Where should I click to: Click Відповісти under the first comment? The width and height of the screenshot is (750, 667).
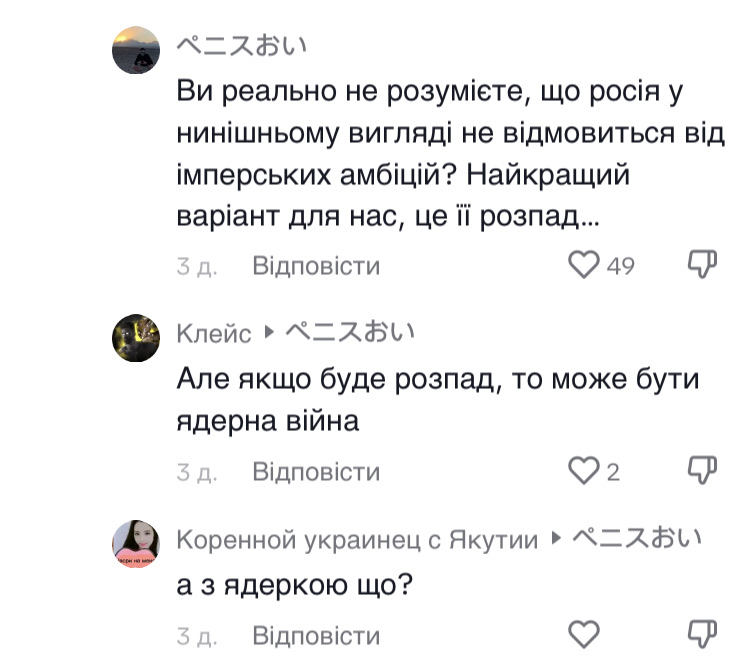316,266
